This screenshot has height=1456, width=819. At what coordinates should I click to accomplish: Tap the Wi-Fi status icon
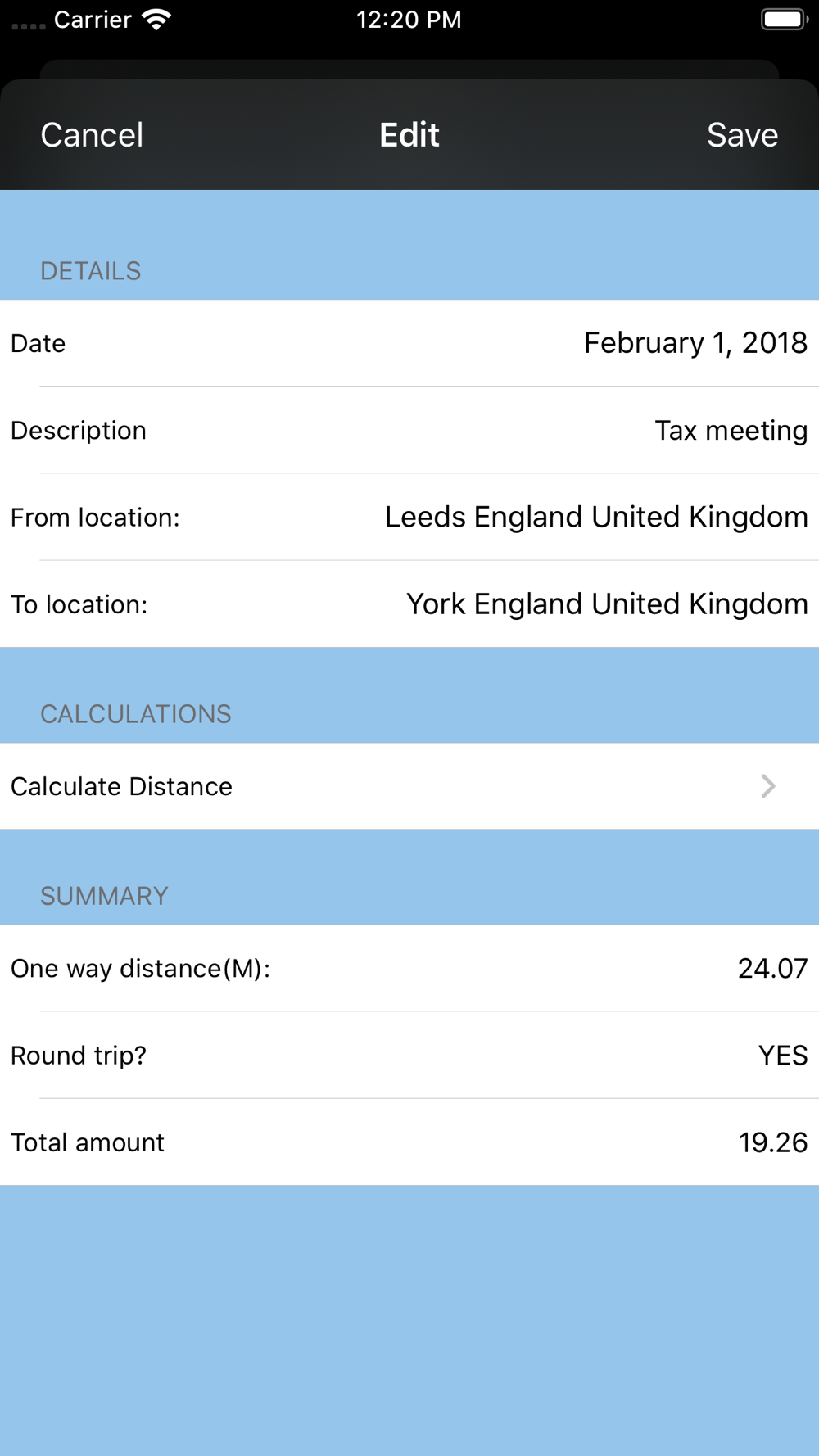tap(156, 20)
